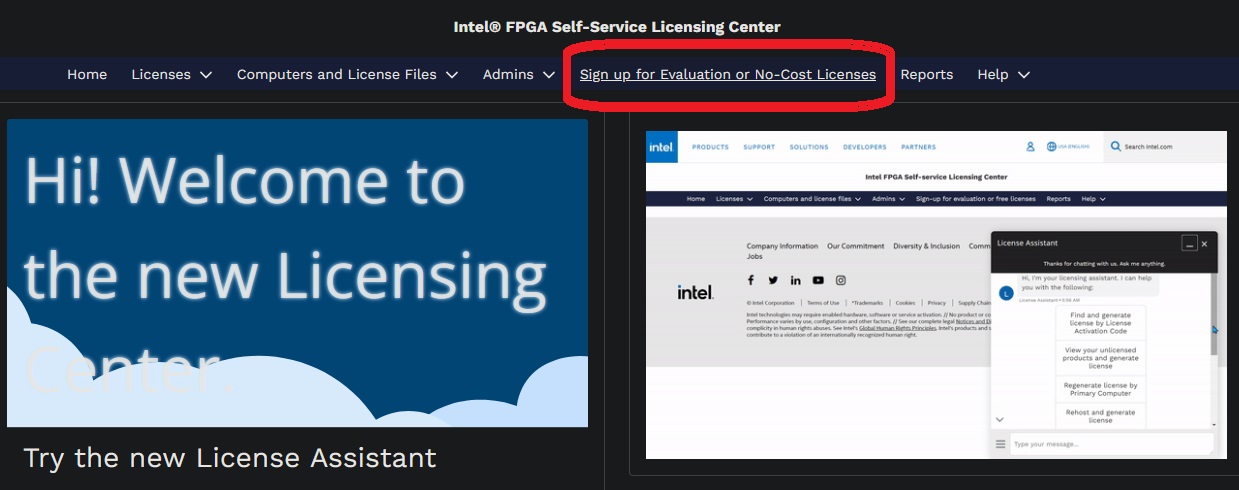Open Sign up for Evaluation or No-Cost Licenses
1239x490 pixels.
(728, 74)
